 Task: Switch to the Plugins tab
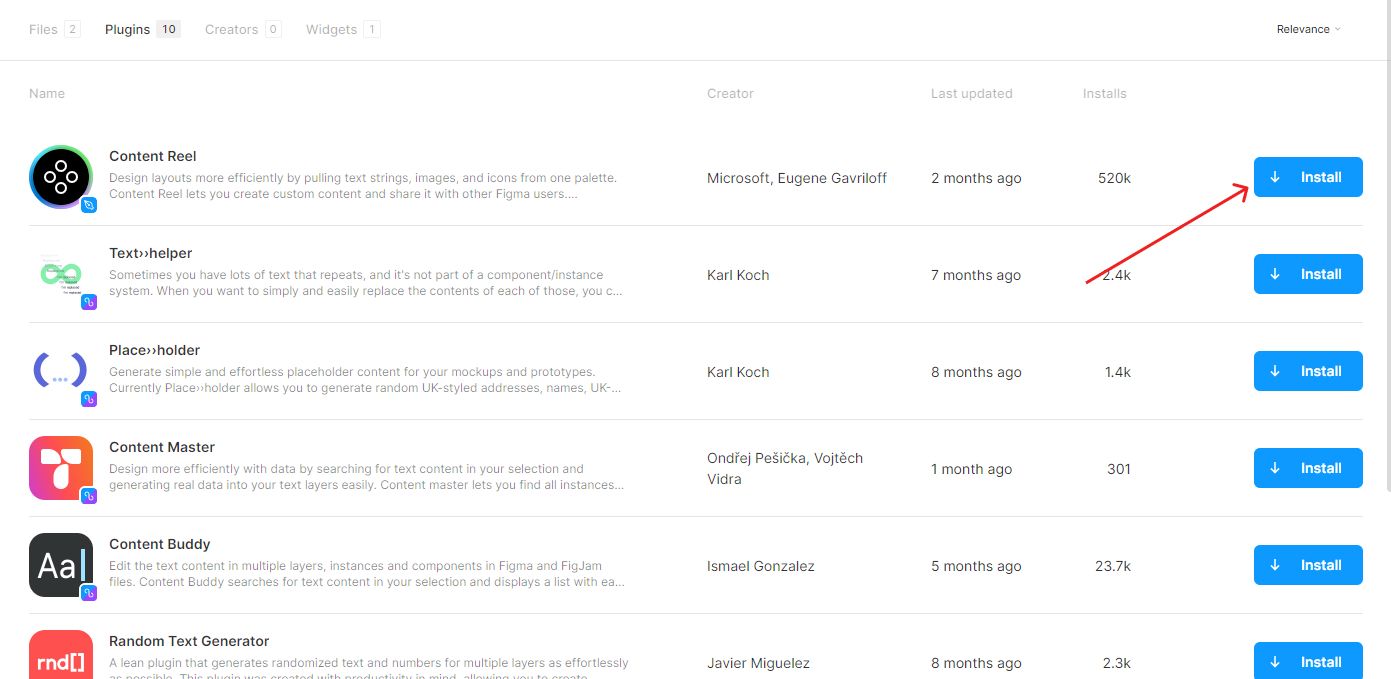point(143,29)
